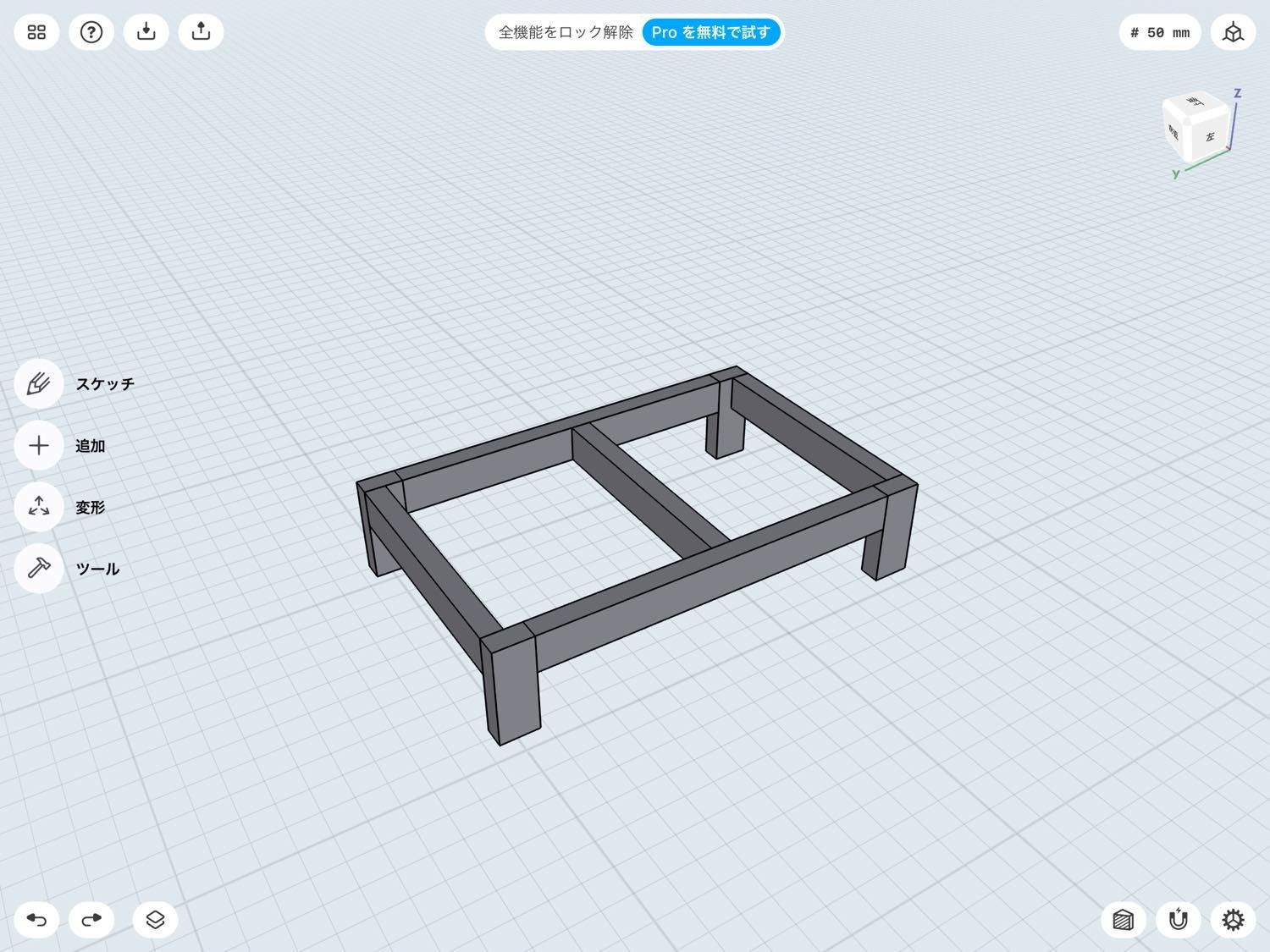Click the スケッチ label
The image size is (1270, 952).
pos(105,383)
